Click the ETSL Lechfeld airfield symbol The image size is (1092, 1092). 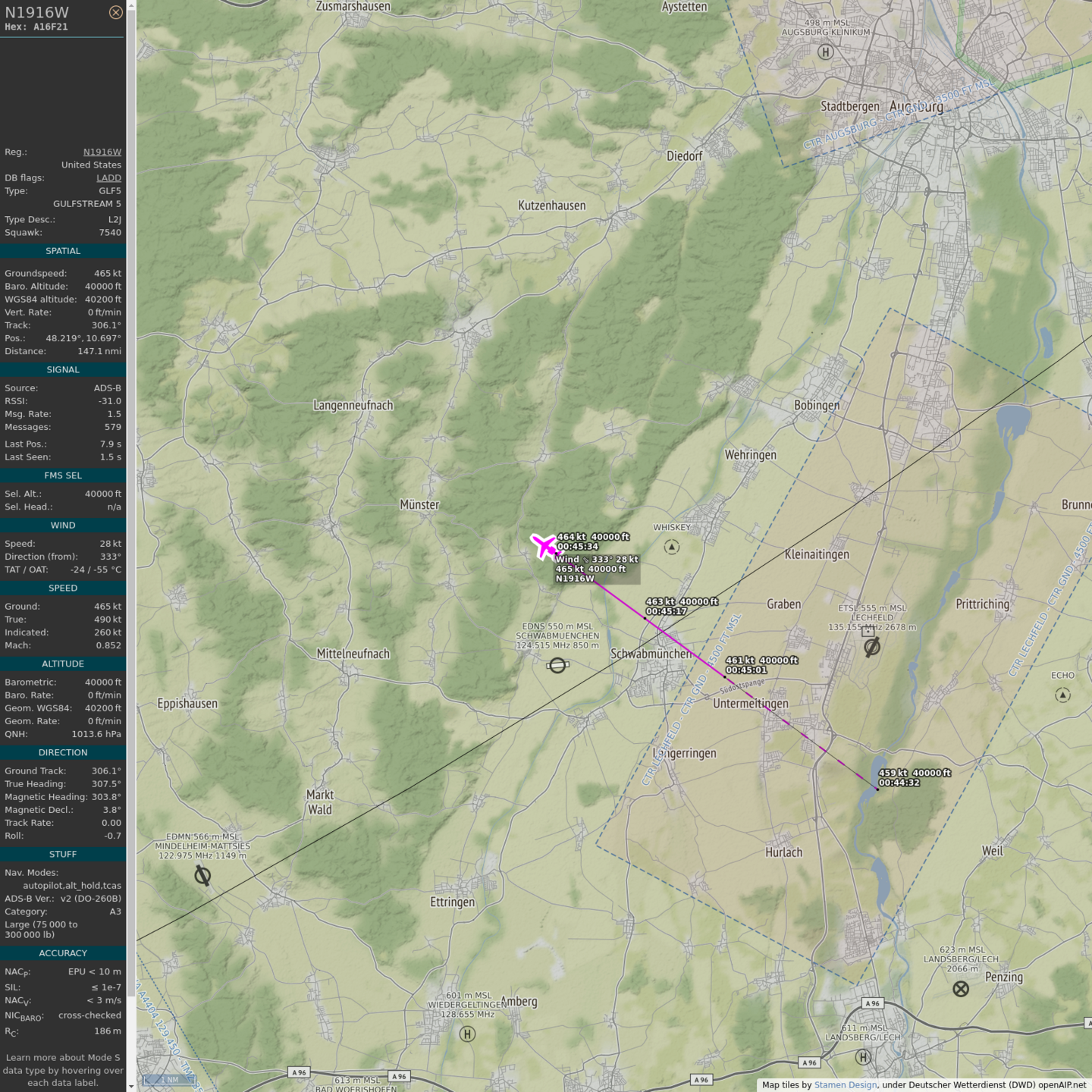pyautogui.click(x=872, y=647)
